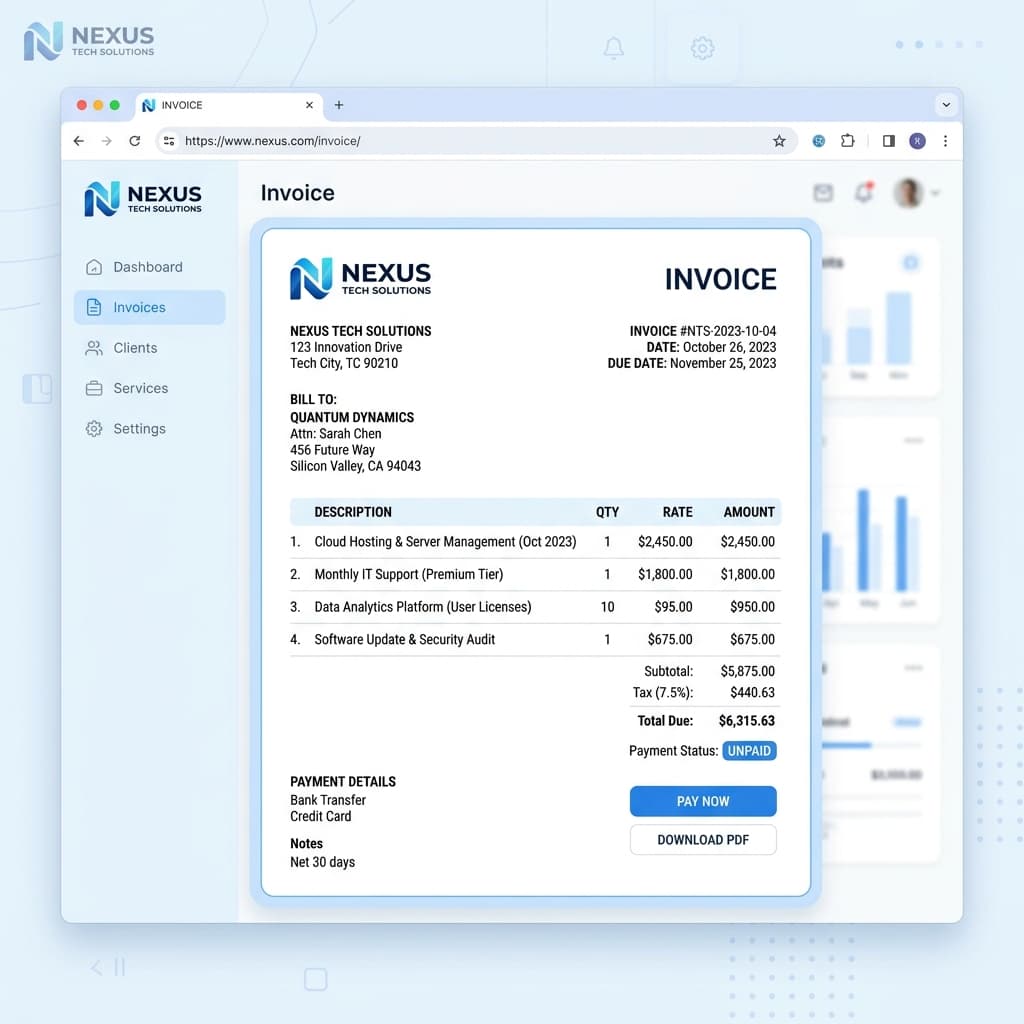Open notifications bell with red dot
Viewport: 1024px width, 1024px height.
tap(864, 192)
